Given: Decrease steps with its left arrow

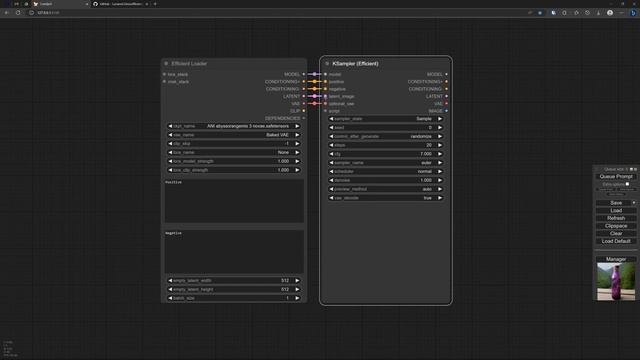Looking at the screenshot, I should [x=331, y=145].
